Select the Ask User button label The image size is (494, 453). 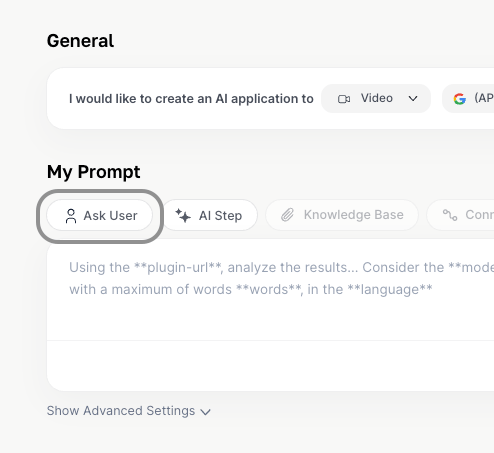[x=110, y=216]
